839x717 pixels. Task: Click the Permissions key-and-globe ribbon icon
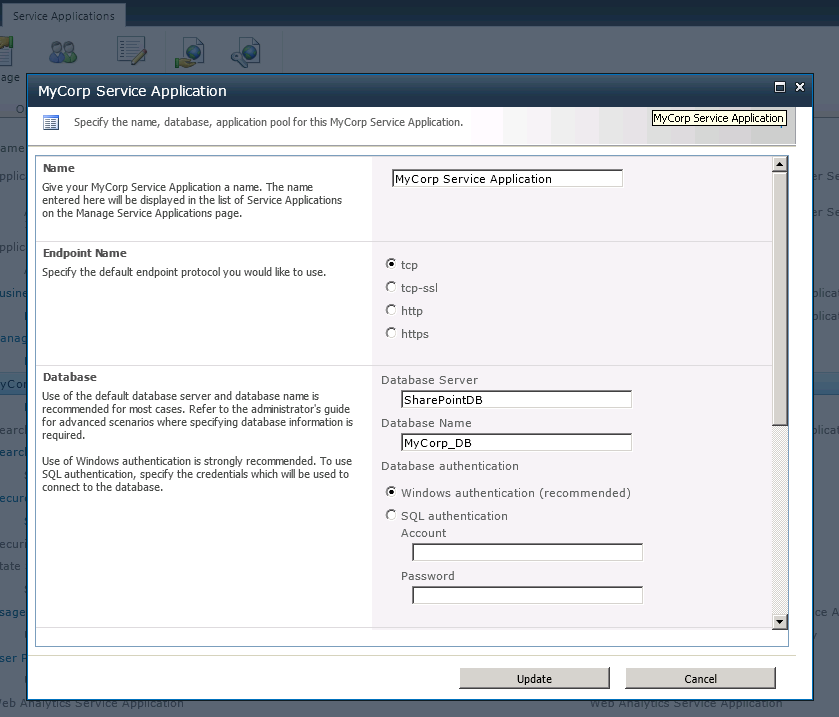(245, 52)
